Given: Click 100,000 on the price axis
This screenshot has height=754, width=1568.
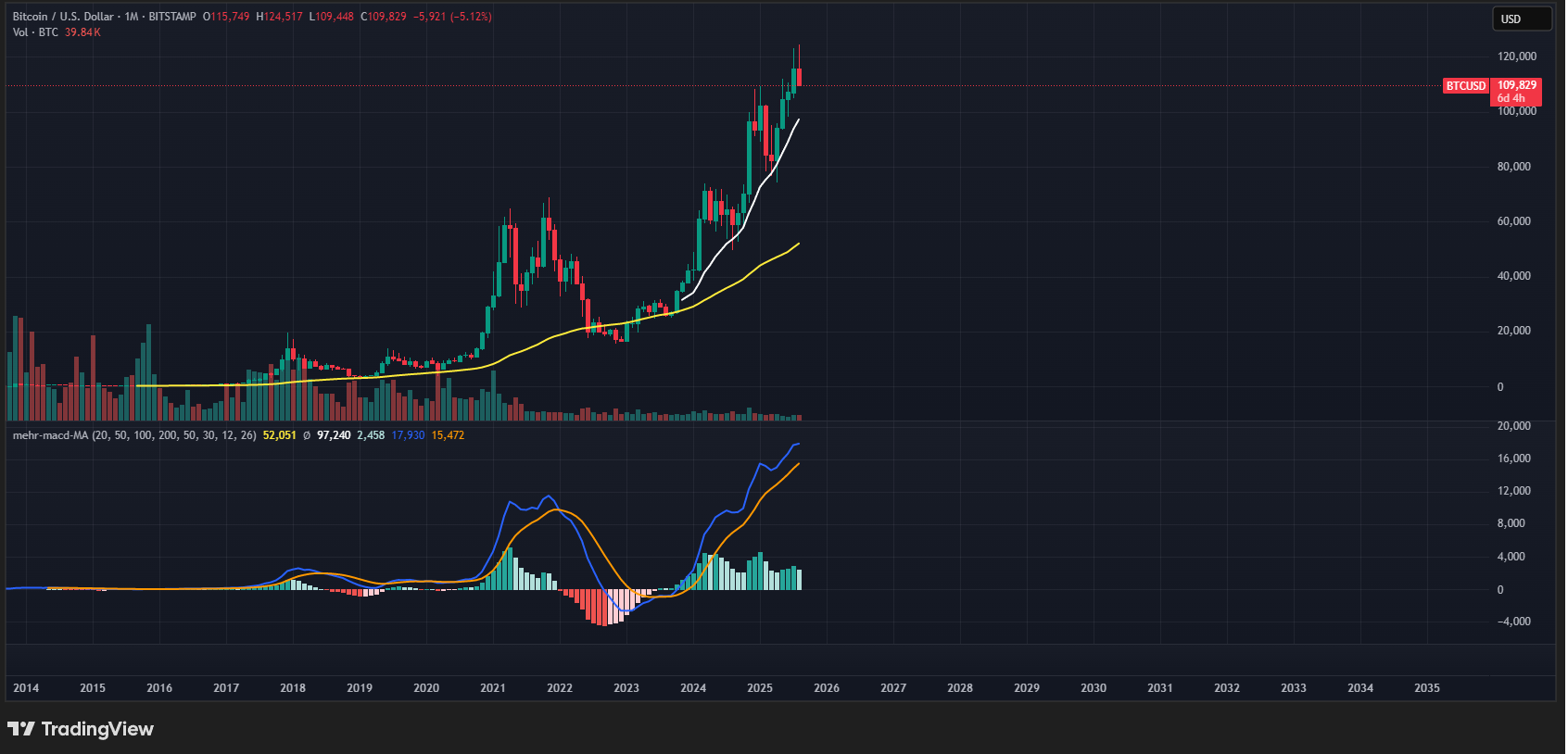Looking at the screenshot, I should pos(1517,111).
